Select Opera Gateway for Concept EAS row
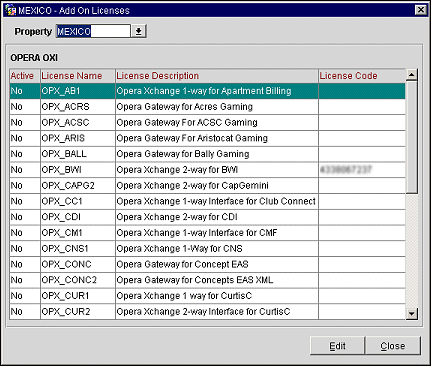 click(207, 264)
